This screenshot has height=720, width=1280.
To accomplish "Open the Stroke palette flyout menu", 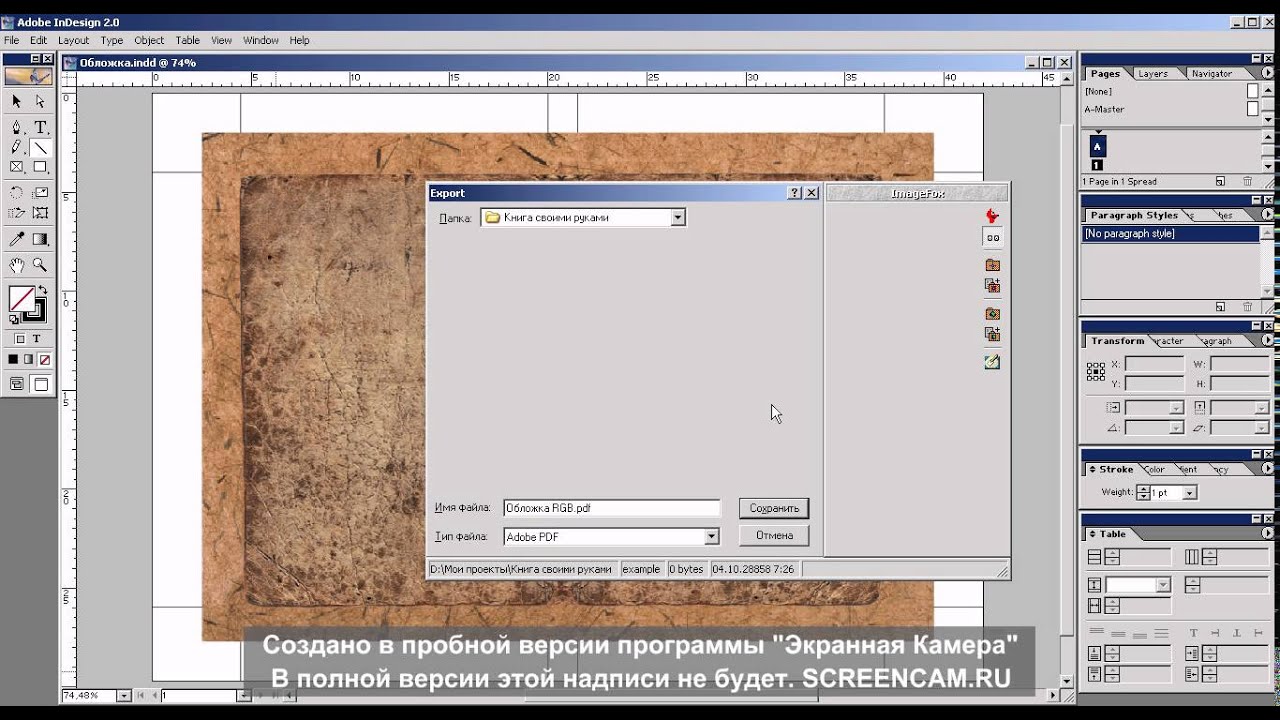I will point(1267,469).
